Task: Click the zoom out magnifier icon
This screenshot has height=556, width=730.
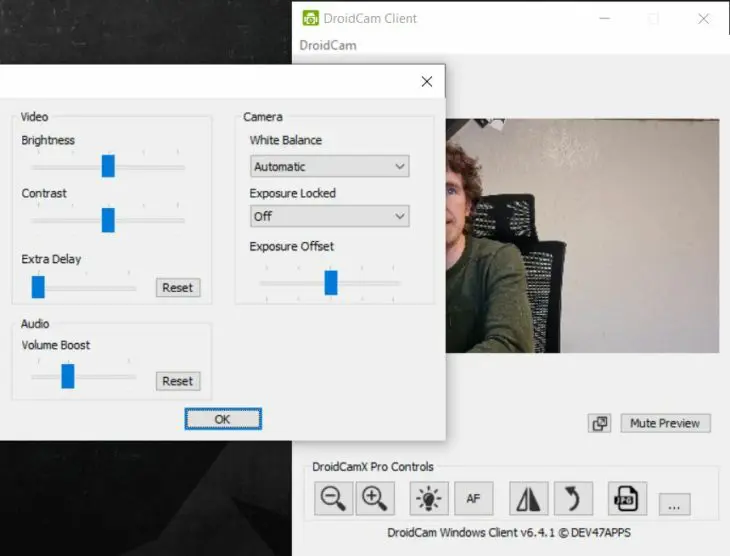Action: pos(333,498)
